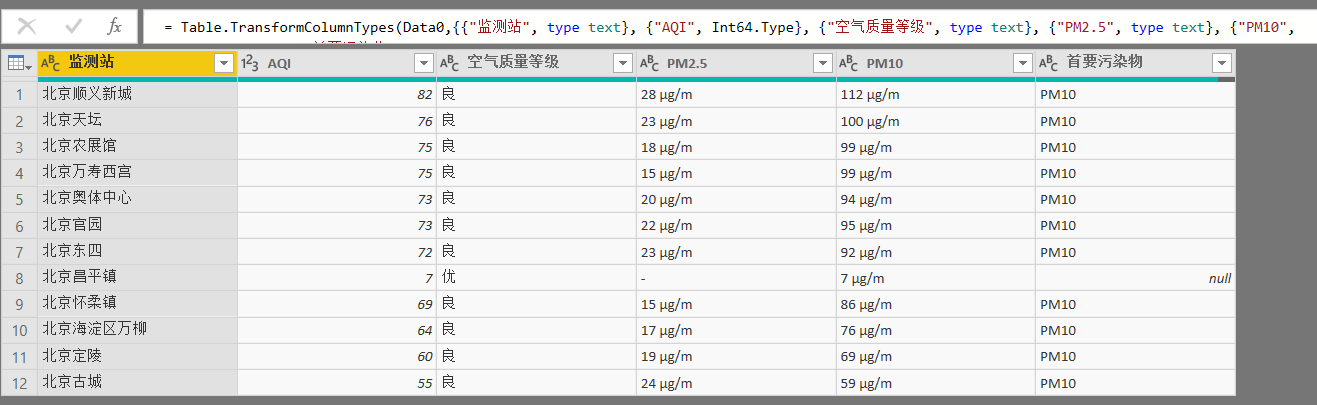Open the filter dropdown for 监测站
This screenshot has width=1317, height=405.
coord(223,64)
